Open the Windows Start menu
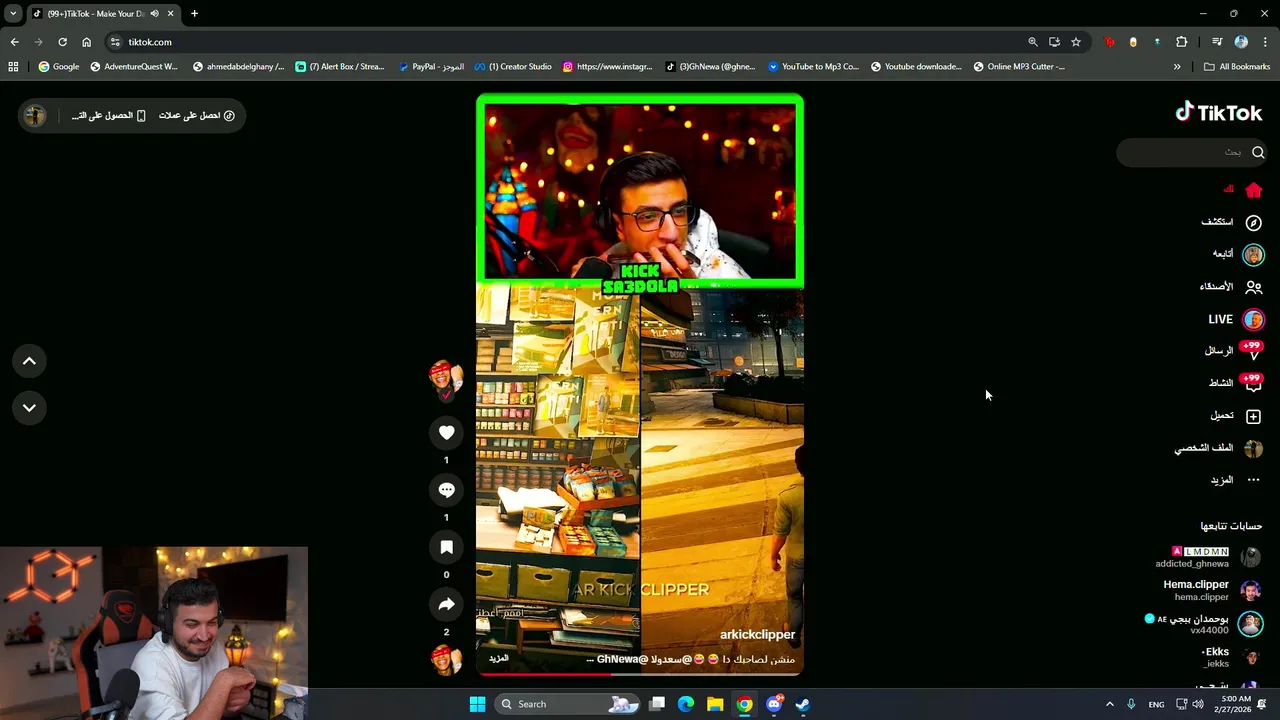Viewport: 1280px width, 720px height. (x=478, y=704)
